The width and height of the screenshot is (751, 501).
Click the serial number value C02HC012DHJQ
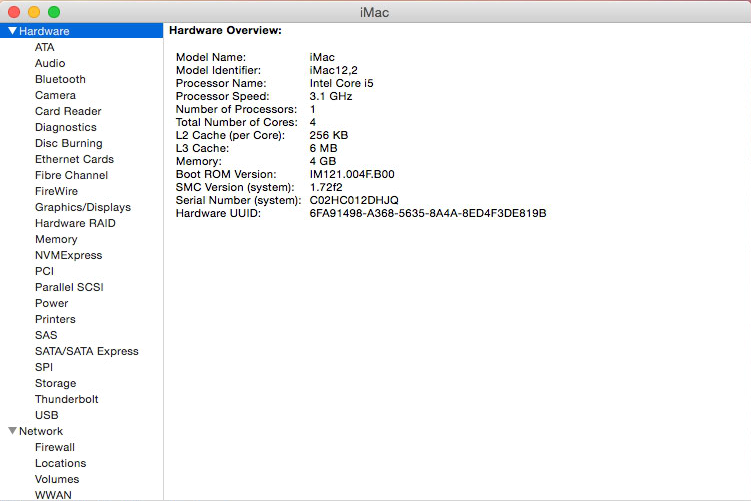click(354, 200)
